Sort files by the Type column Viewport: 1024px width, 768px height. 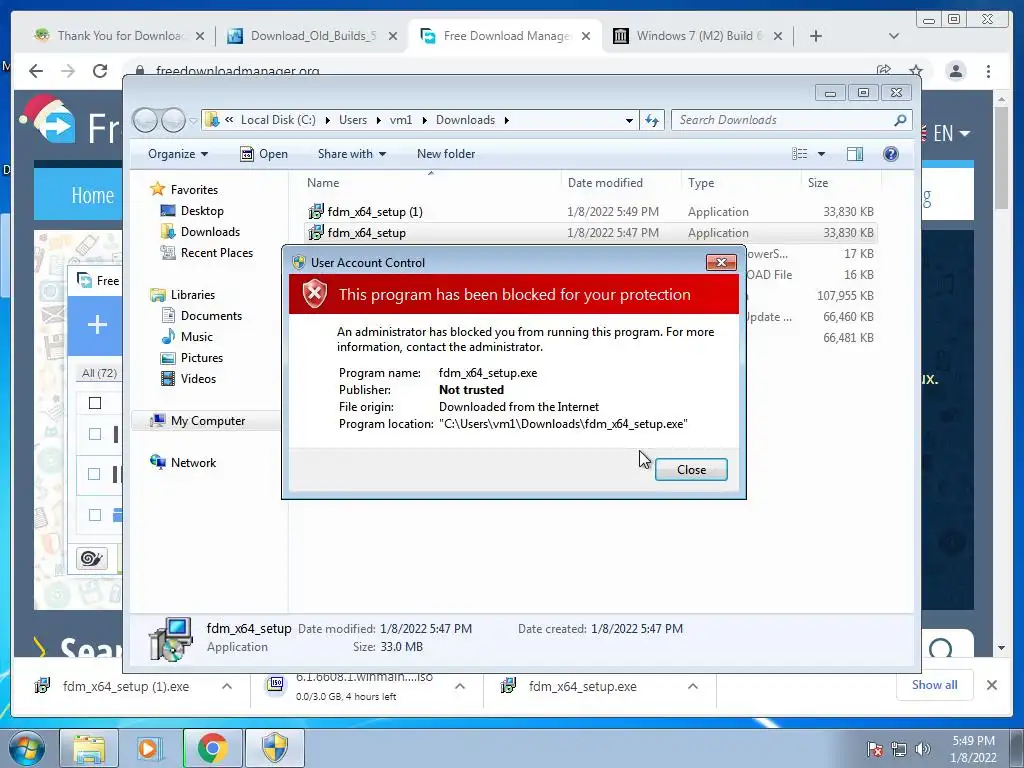pos(701,183)
